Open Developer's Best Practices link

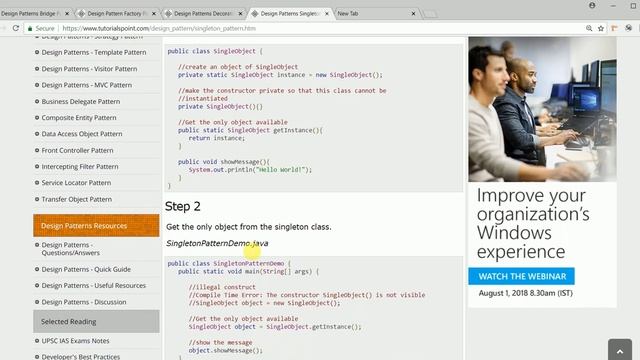(x=81, y=356)
